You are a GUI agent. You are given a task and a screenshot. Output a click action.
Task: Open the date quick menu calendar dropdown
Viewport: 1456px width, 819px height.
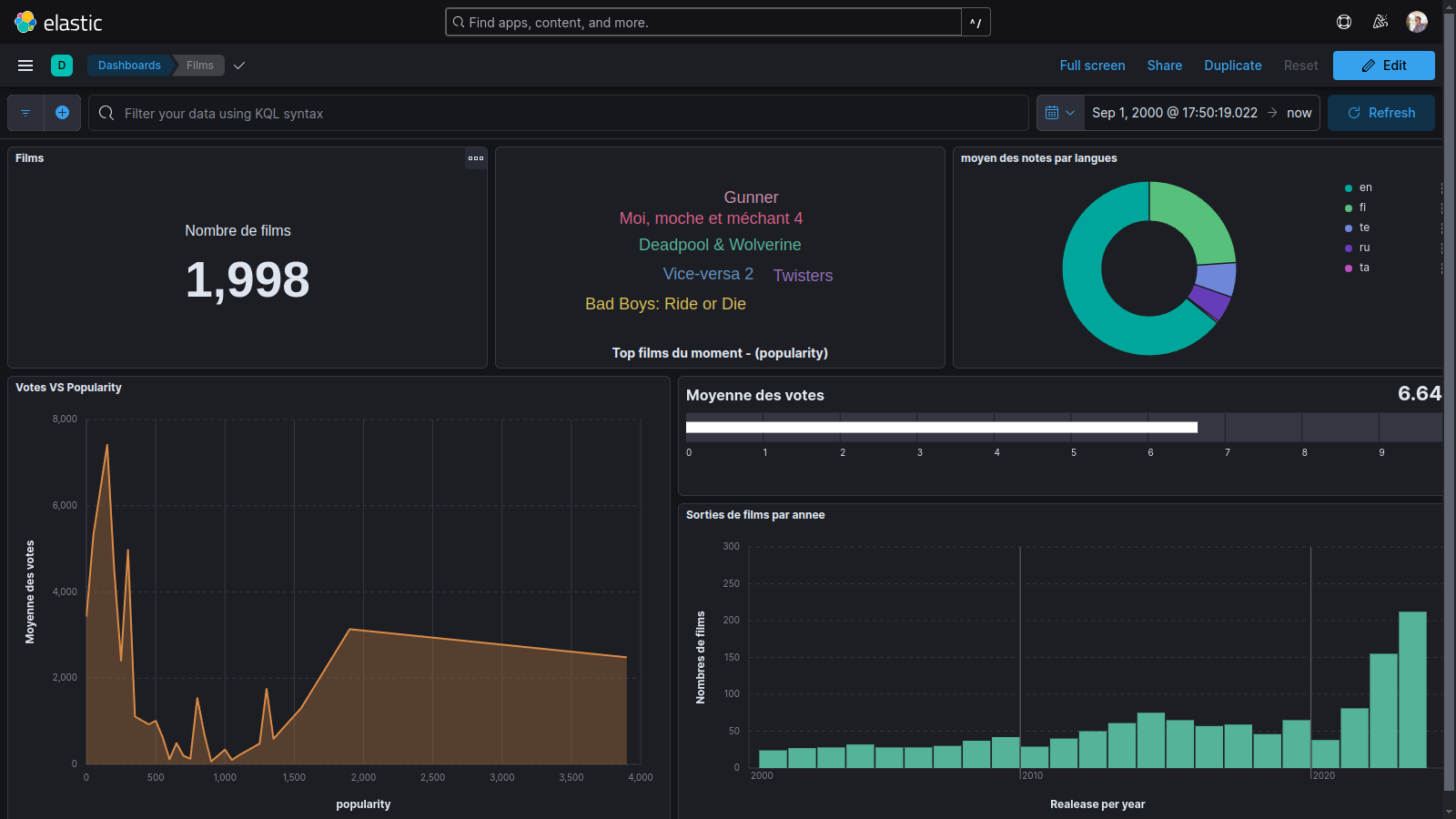point(1060,113)
